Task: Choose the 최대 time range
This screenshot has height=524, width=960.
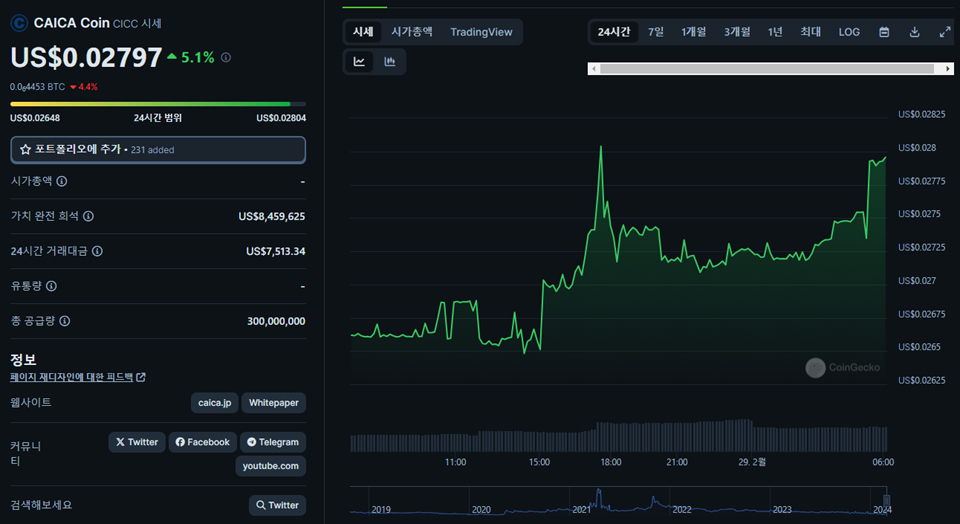Action: coord(810,32)
